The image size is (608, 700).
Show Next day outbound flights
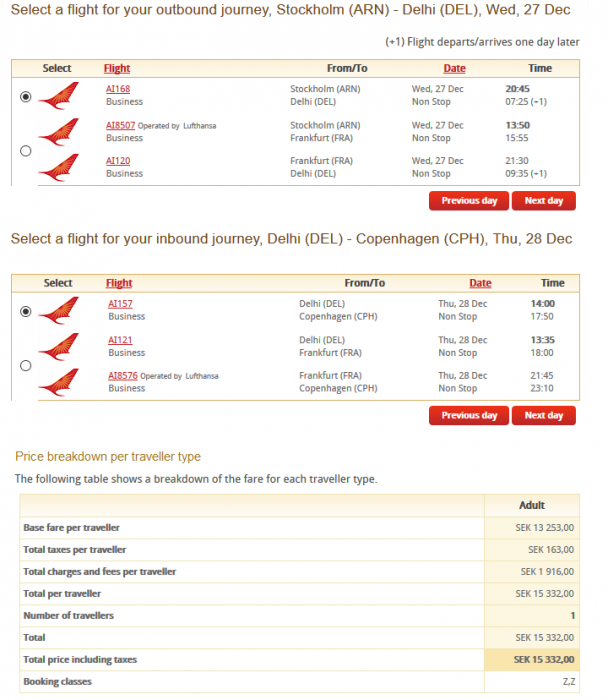pyautogui.click(x=544, y=201)
